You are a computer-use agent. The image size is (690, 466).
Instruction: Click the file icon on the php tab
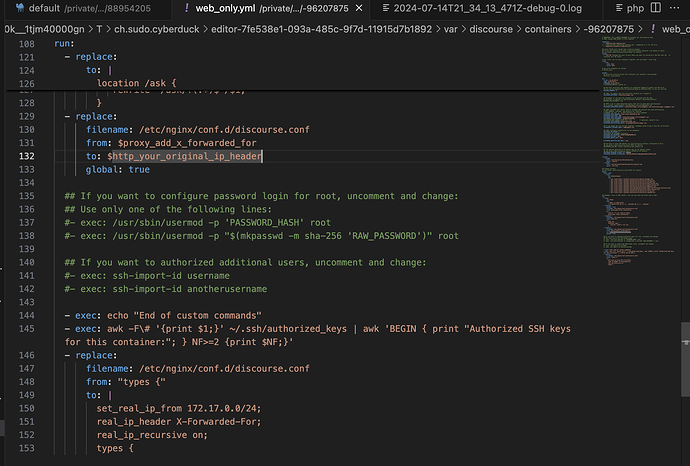619,8
